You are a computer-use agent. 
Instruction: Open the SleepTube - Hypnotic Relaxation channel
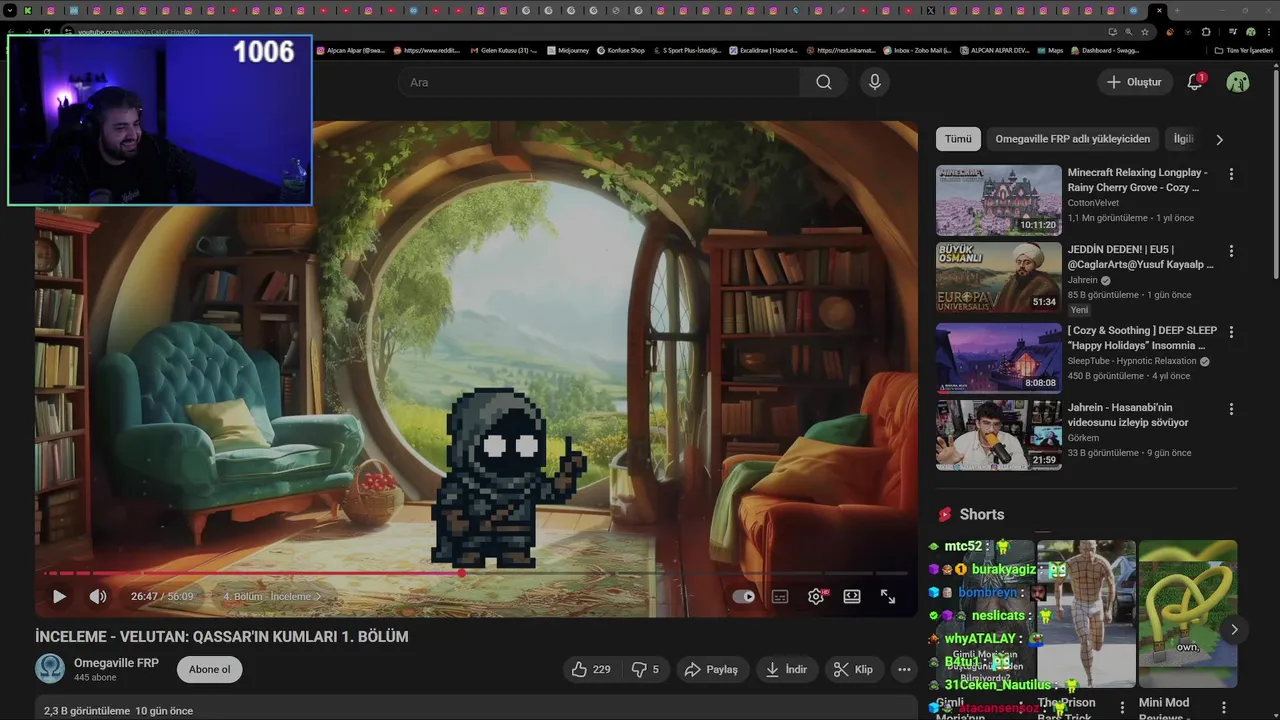tap(1132, 361)
